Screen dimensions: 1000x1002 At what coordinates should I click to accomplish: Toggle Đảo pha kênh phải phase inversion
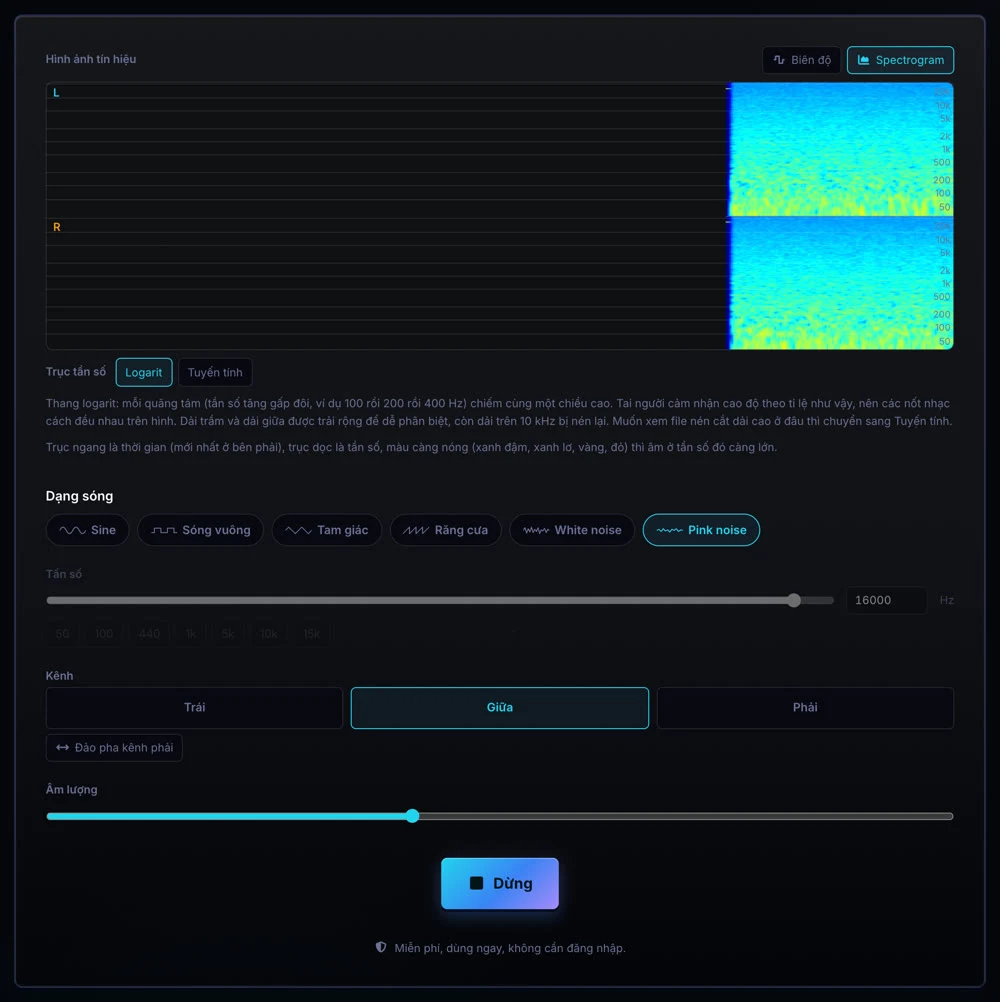pos(114,748)
